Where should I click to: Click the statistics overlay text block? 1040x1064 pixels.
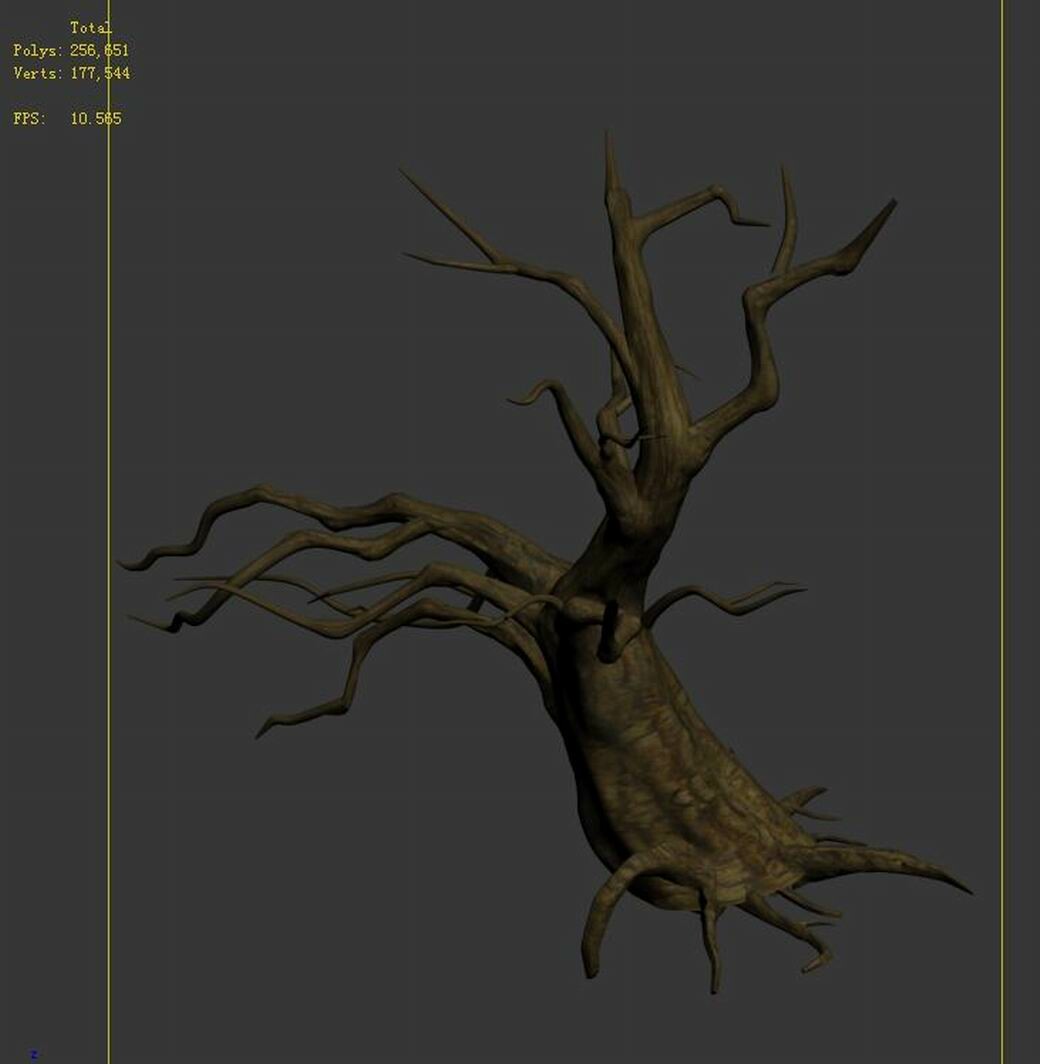[x=70, y=70]
